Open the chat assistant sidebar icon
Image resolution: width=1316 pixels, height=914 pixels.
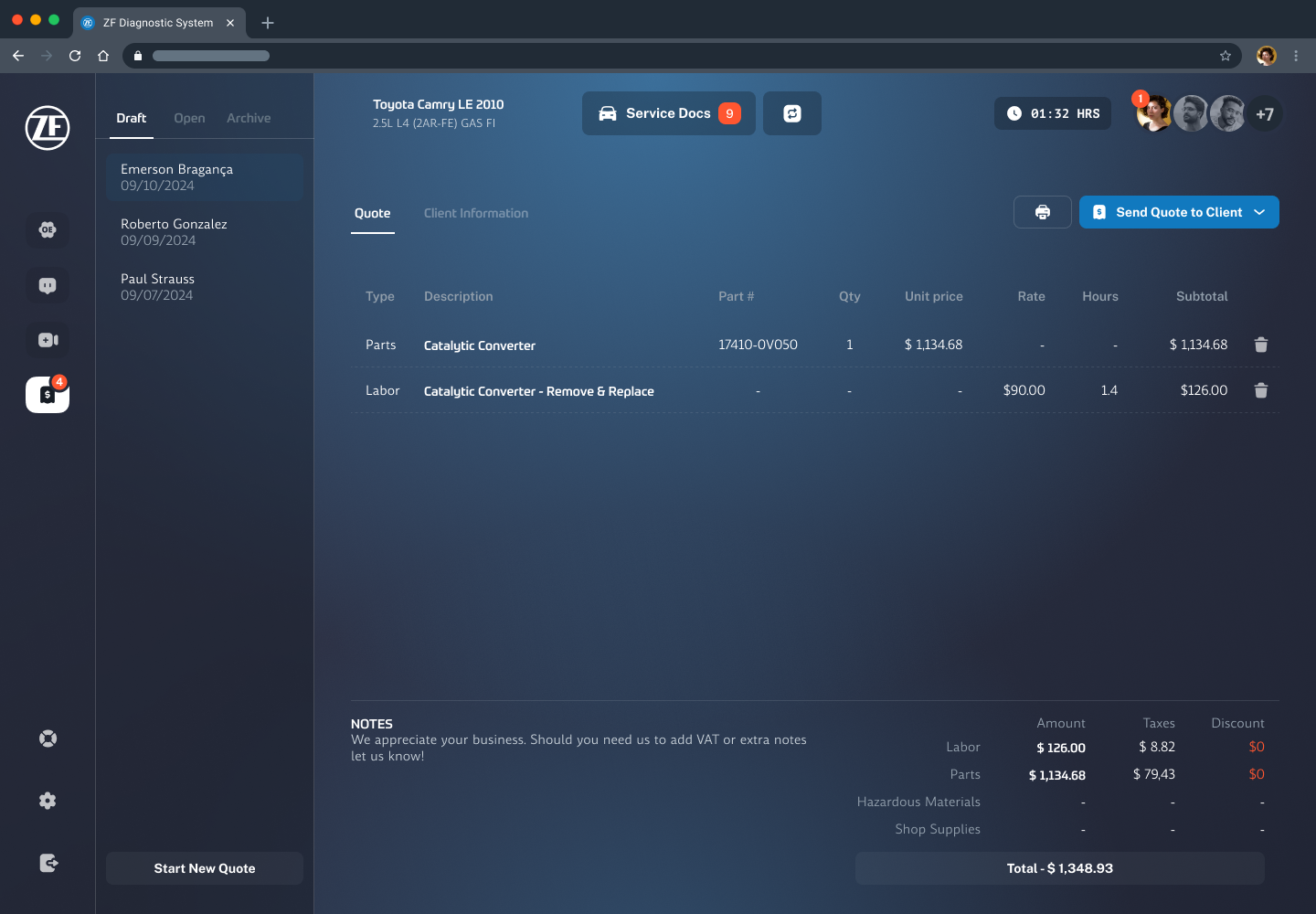(x=48, y=285)
